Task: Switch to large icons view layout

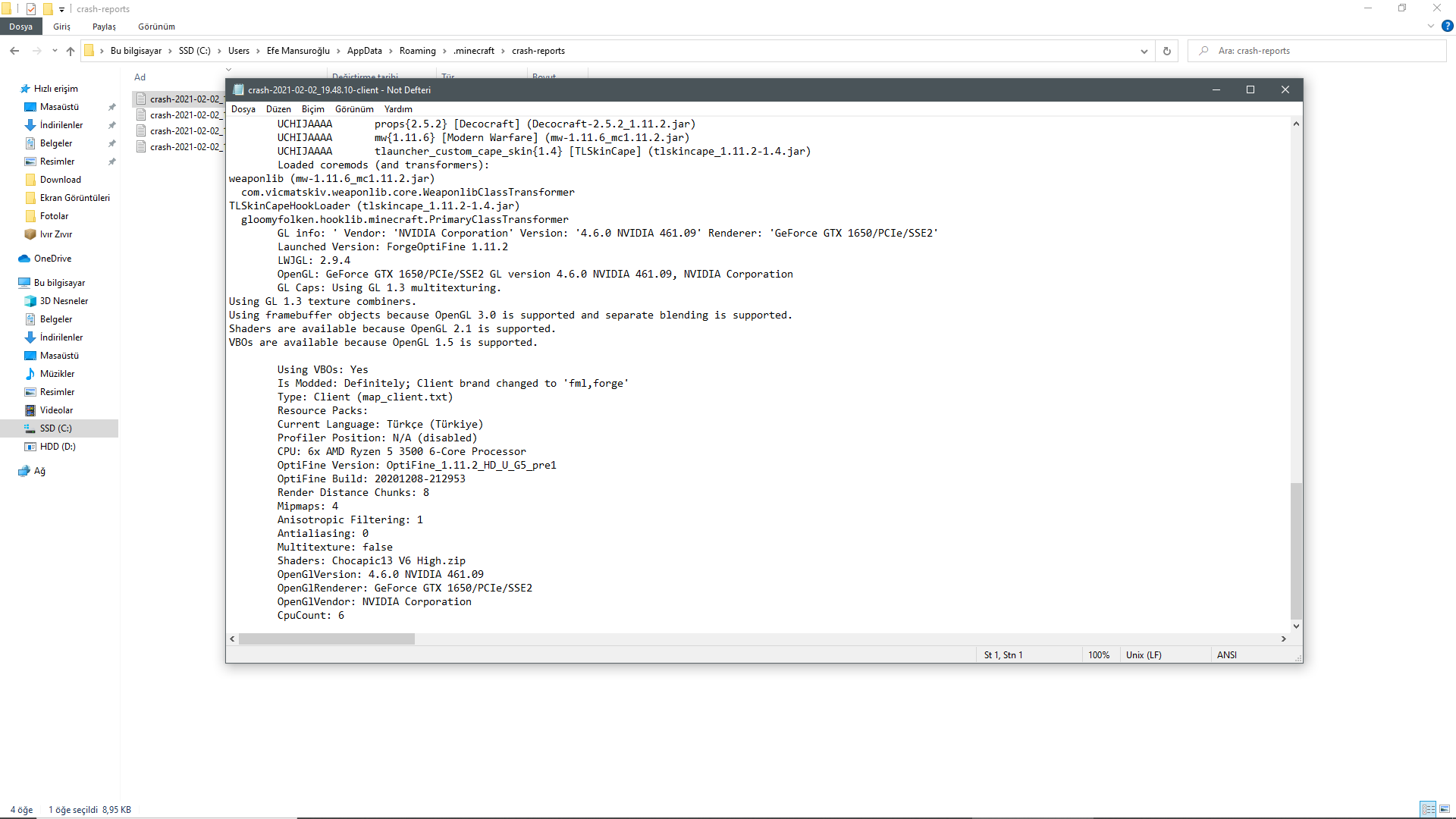Action: 1445,809
